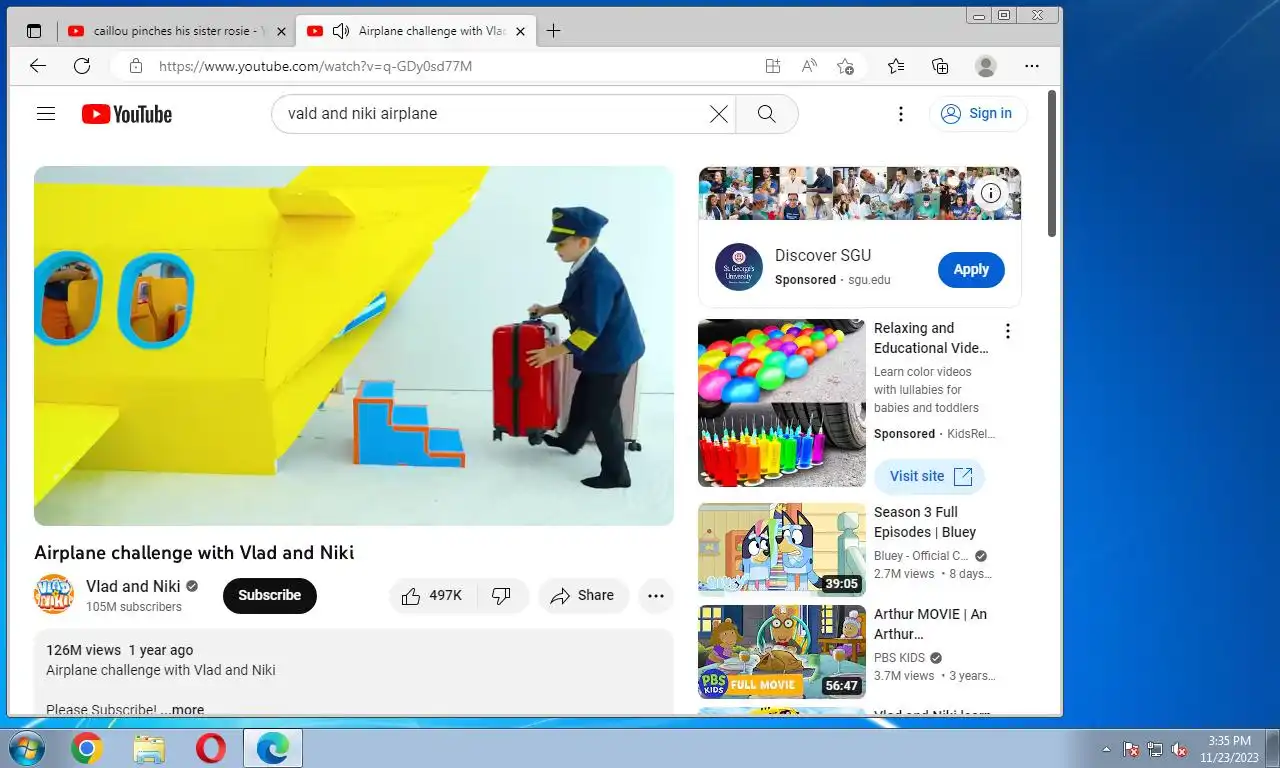View site information via the lock icon
1280x768 pixels.
135,66
